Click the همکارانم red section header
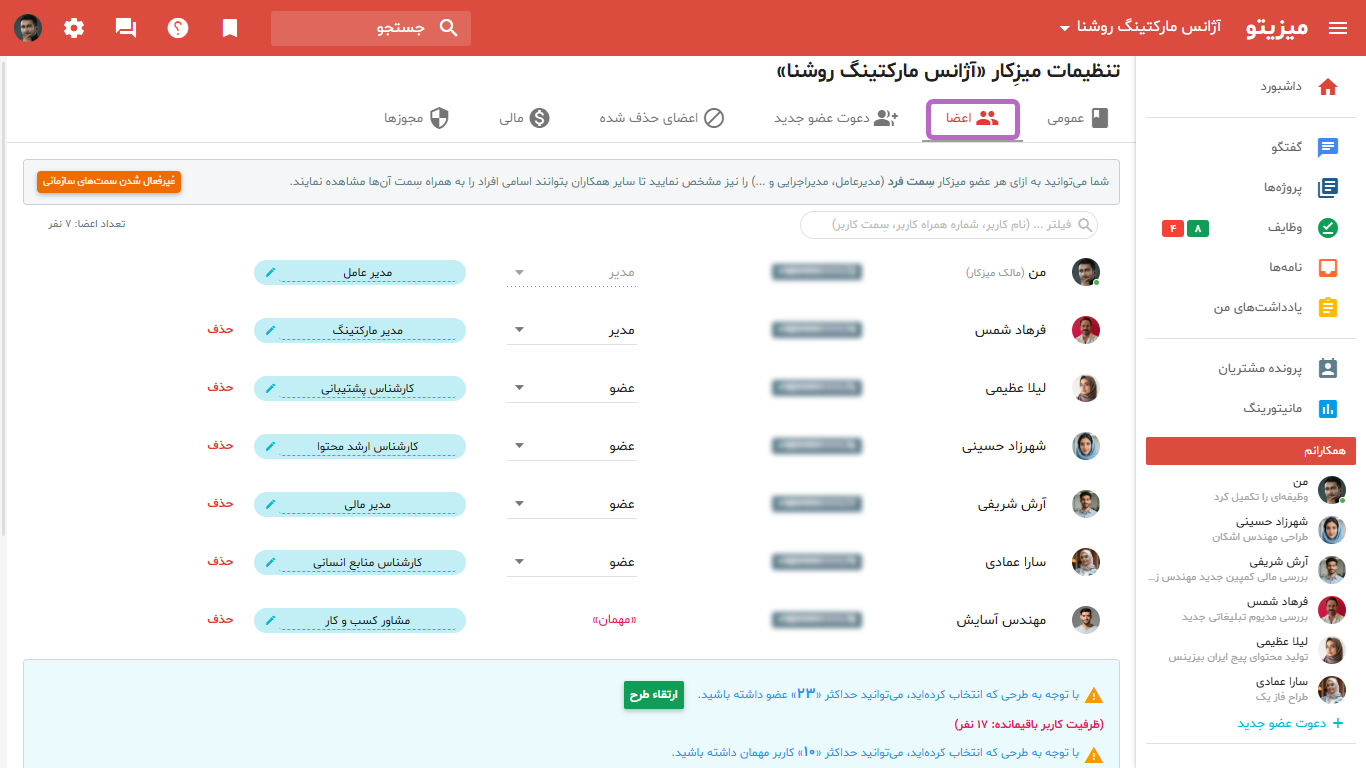This screenshot has height=768, width=1366. (x=1251, y=451)
